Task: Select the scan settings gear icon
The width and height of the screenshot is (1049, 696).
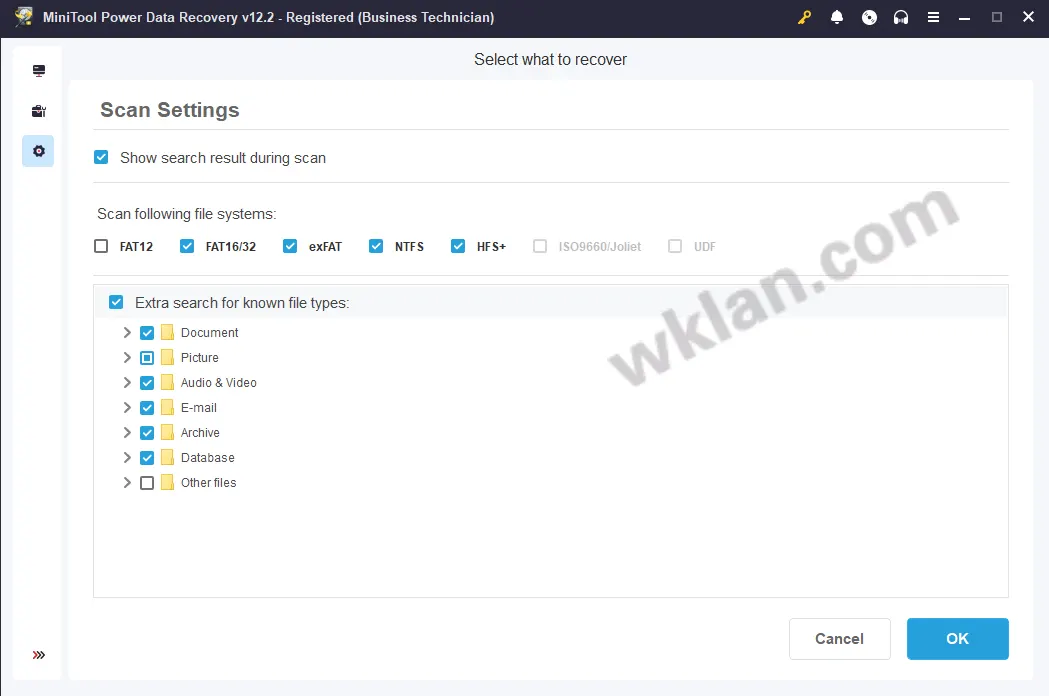Action: (39, 151)
